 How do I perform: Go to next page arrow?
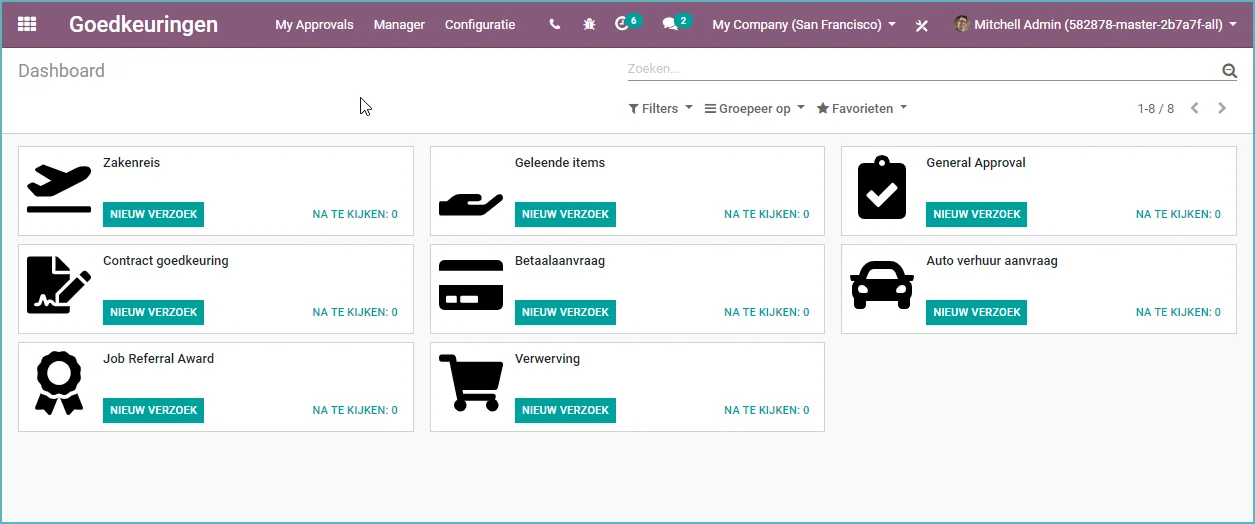[x=1221, y=108]
